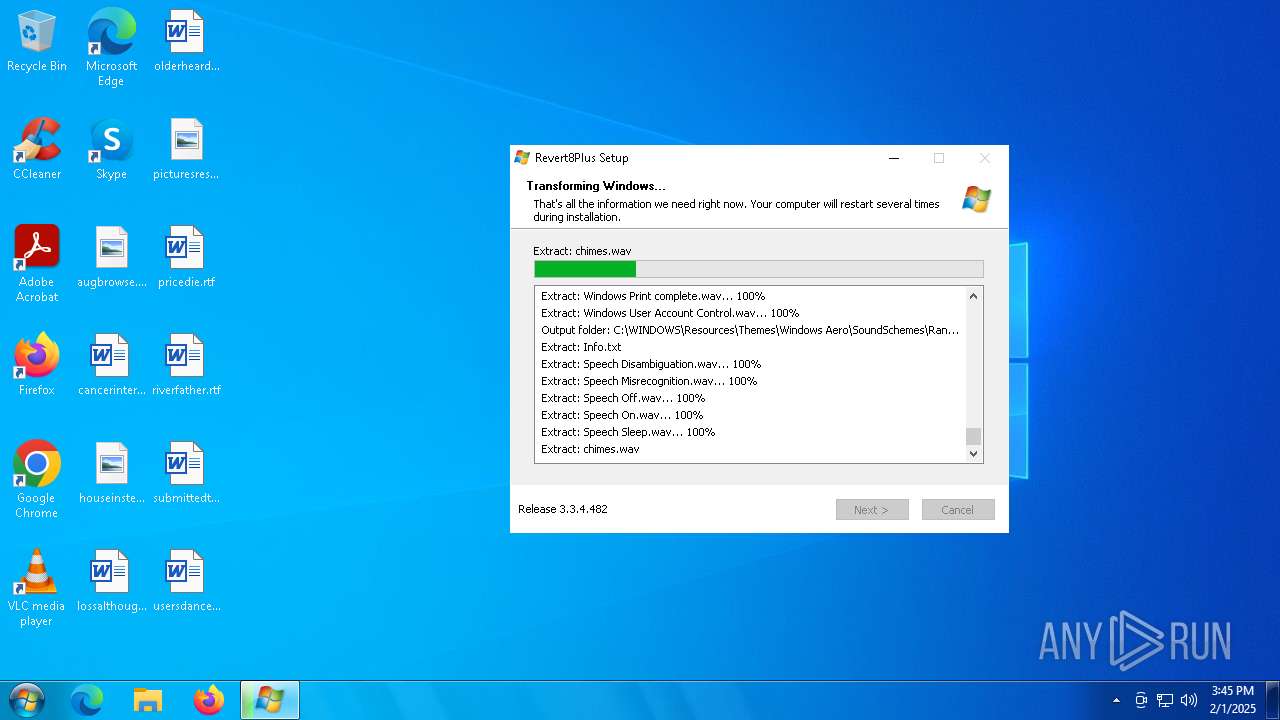
Task: Open Firefox from the taskbar
Action: point(209,700)
